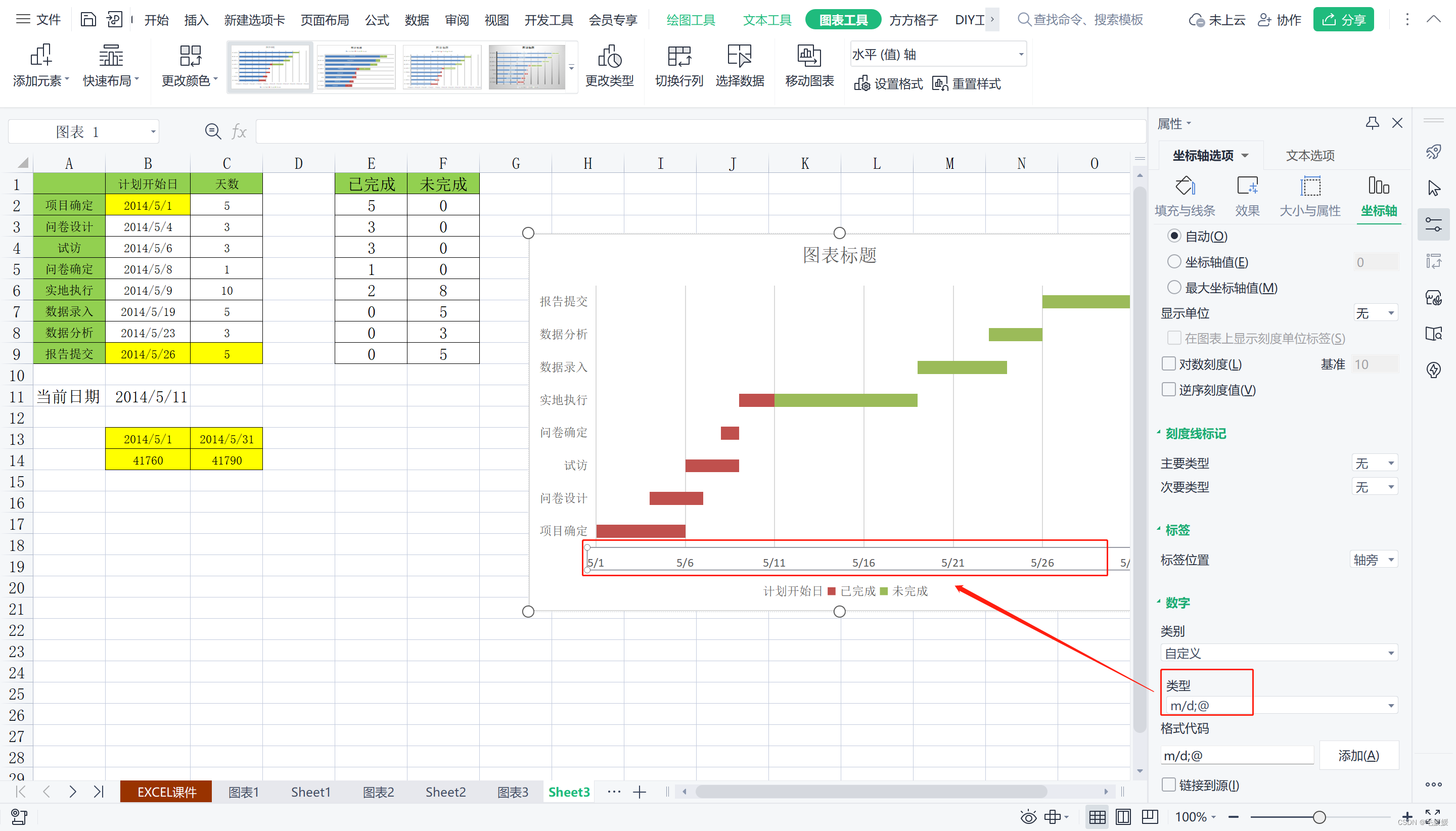This screenshot has width=1456, height=831.
Task: Switch to the 文本选项 tab
Action: tap(1309, 155)
